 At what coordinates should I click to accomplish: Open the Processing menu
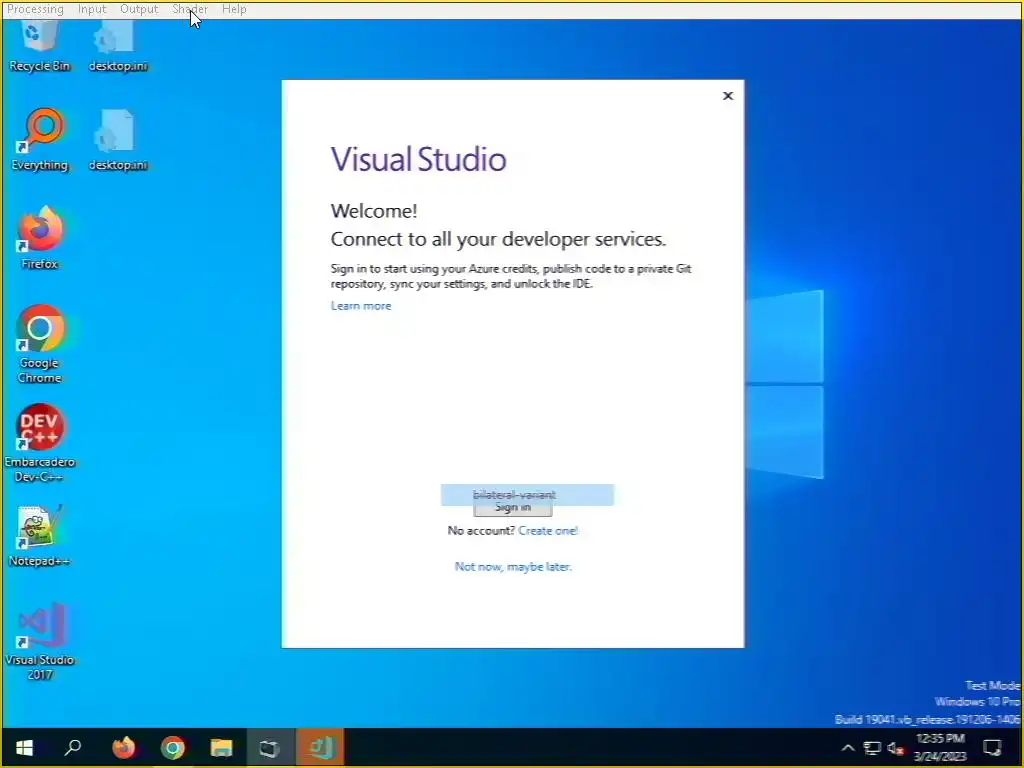pyautogui.click(x=35, y=9)
